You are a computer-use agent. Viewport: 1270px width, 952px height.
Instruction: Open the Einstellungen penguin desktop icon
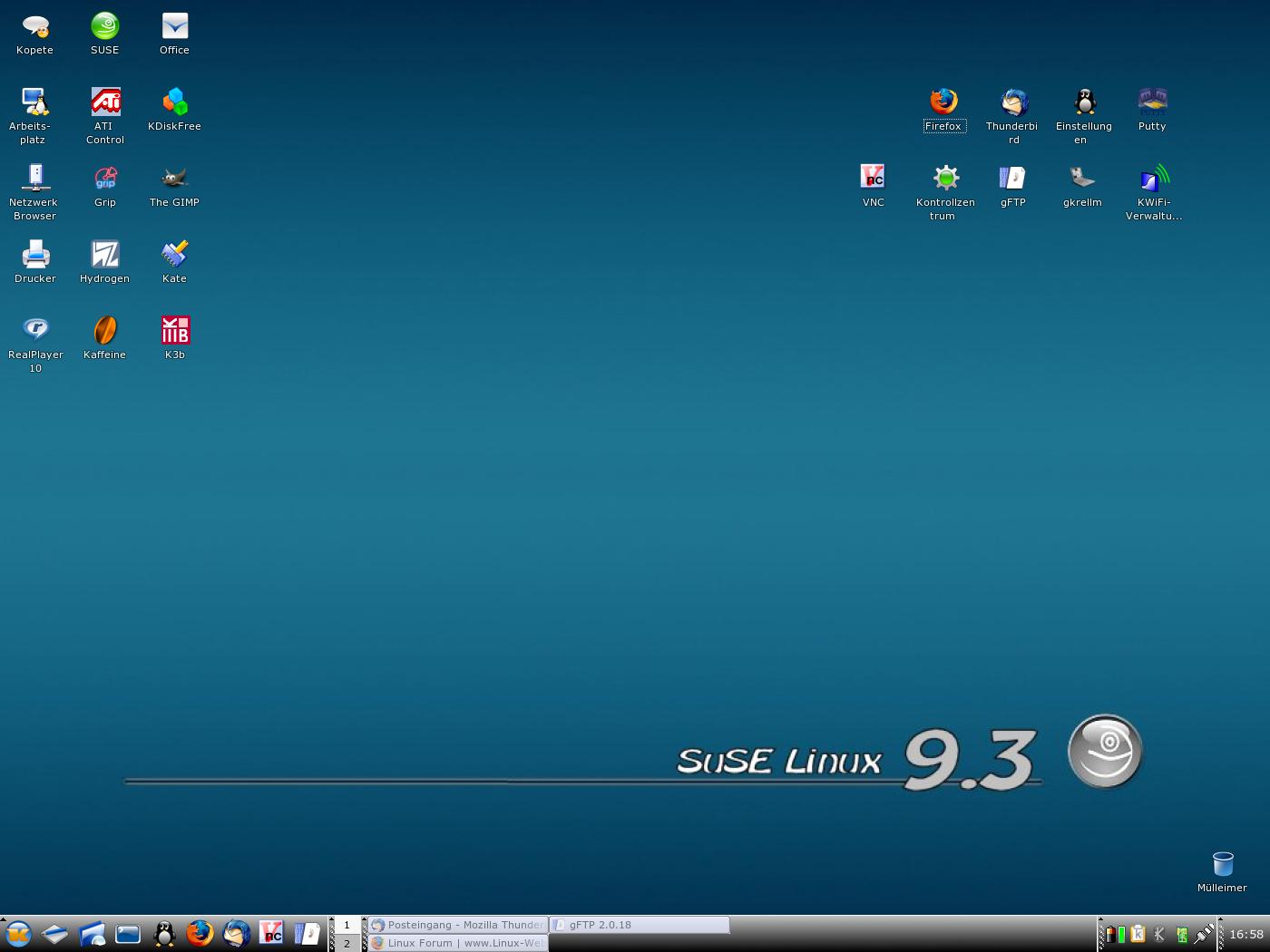(1083, 116)
